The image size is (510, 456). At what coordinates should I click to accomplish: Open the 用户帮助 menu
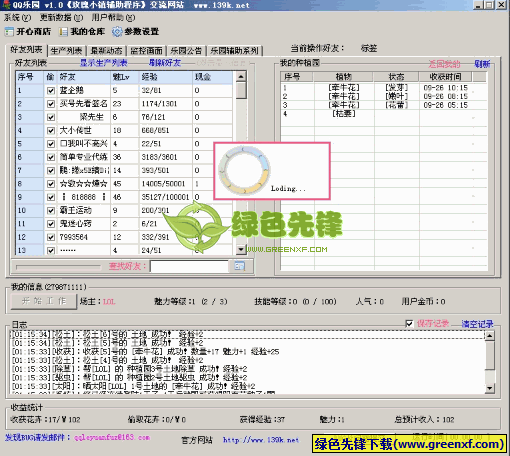113,17
